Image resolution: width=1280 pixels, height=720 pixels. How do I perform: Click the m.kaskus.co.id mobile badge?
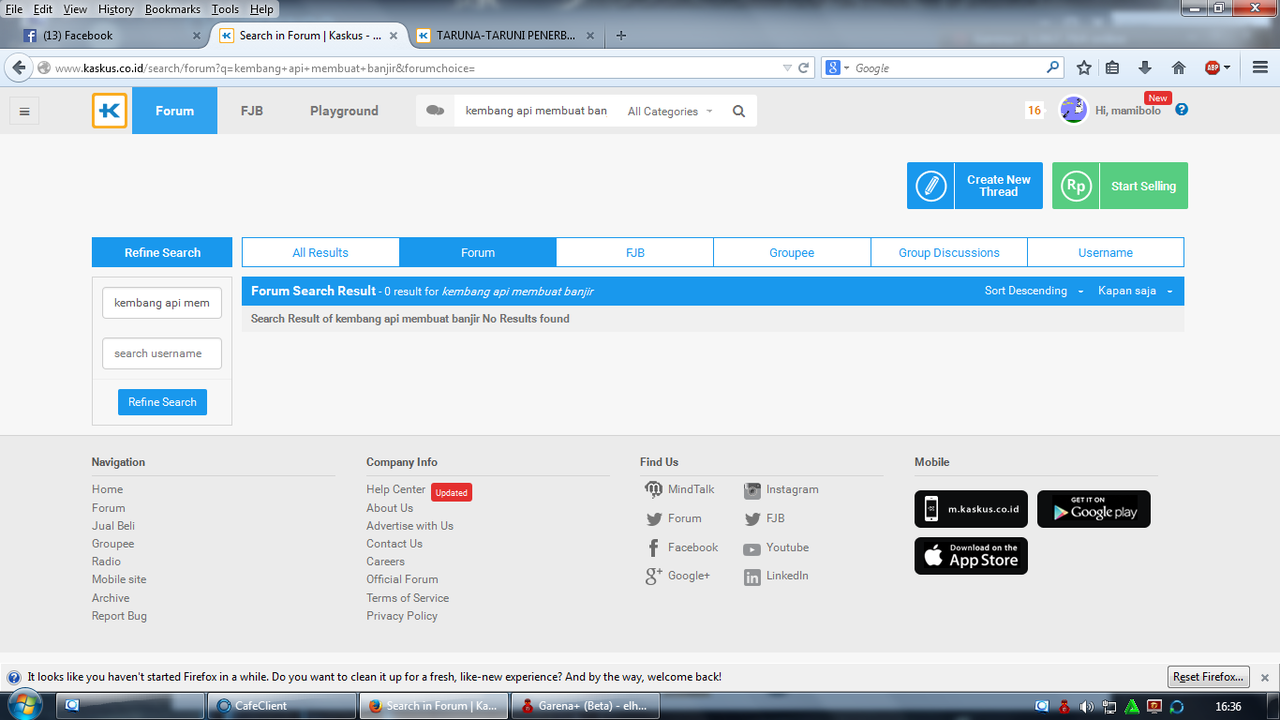pyautogui.click(x=971, y=509)
